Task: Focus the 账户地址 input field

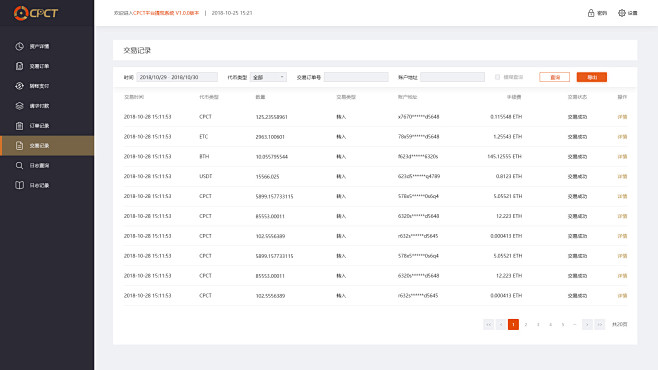Action: coord(452,77)
